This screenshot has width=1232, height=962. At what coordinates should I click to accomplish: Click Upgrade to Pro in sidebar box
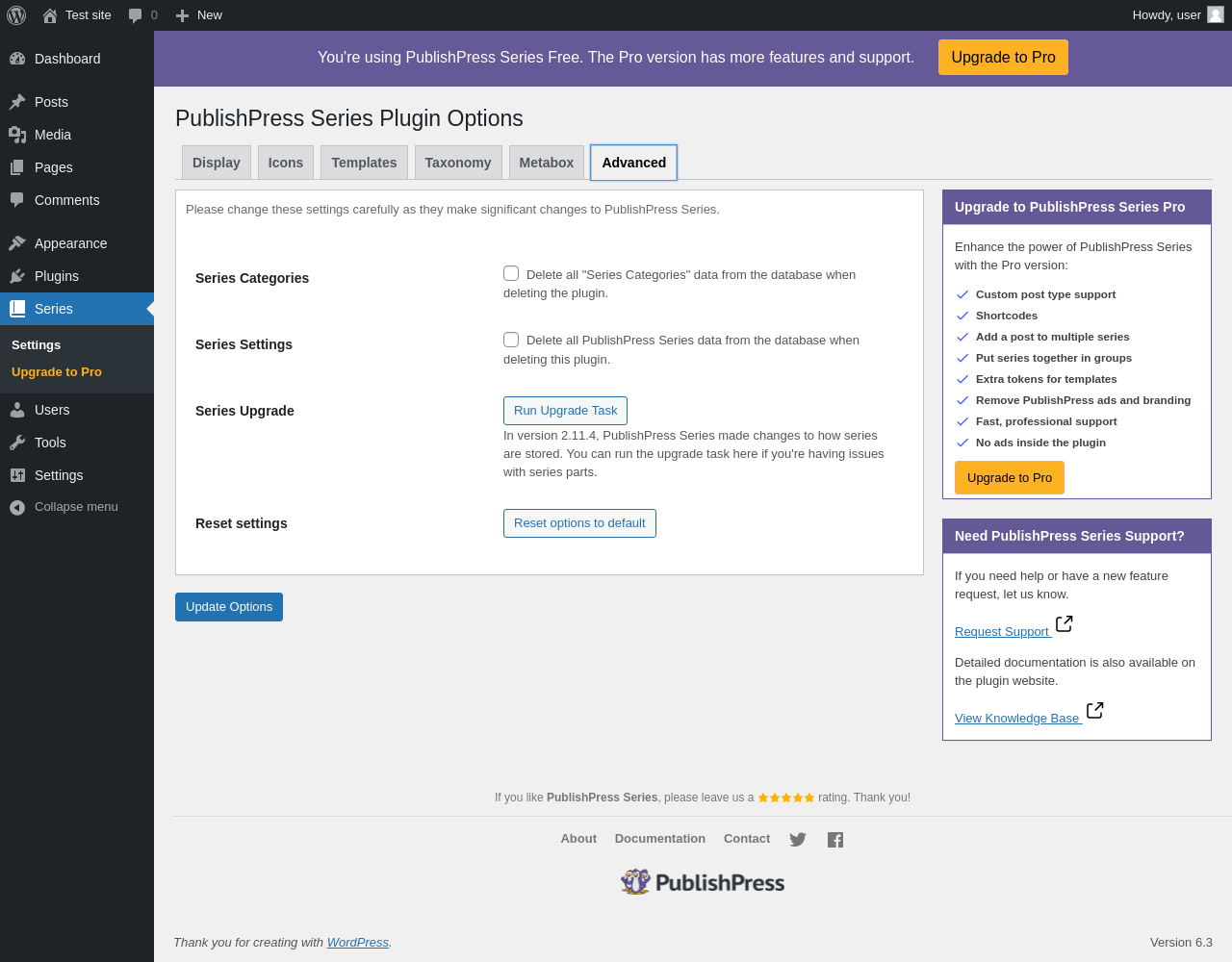[x=1010, y=478]
